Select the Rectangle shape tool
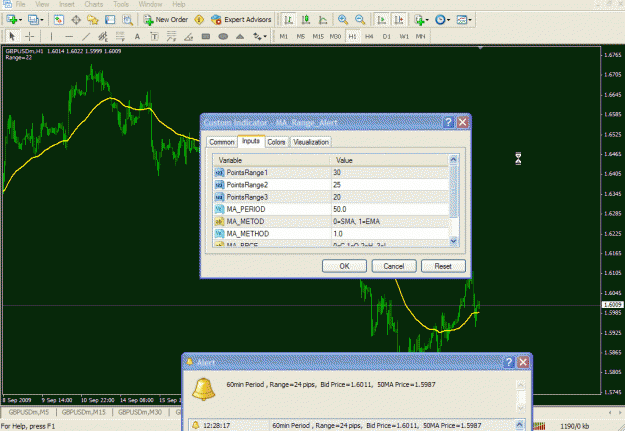This screenshot has height=431, width=625. [x=206, y=36]
